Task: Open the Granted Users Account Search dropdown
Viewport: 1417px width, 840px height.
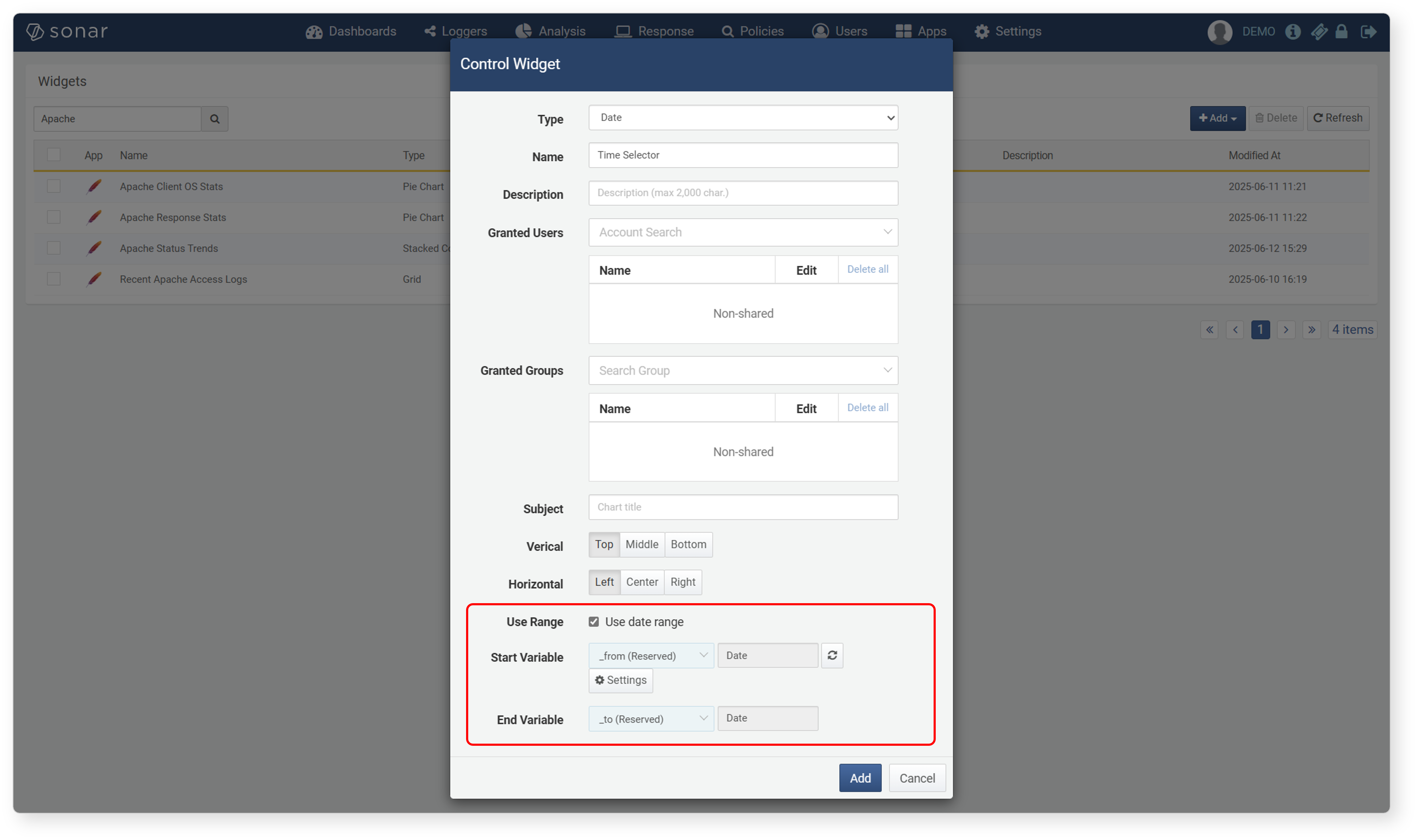Action: point(743,232)
